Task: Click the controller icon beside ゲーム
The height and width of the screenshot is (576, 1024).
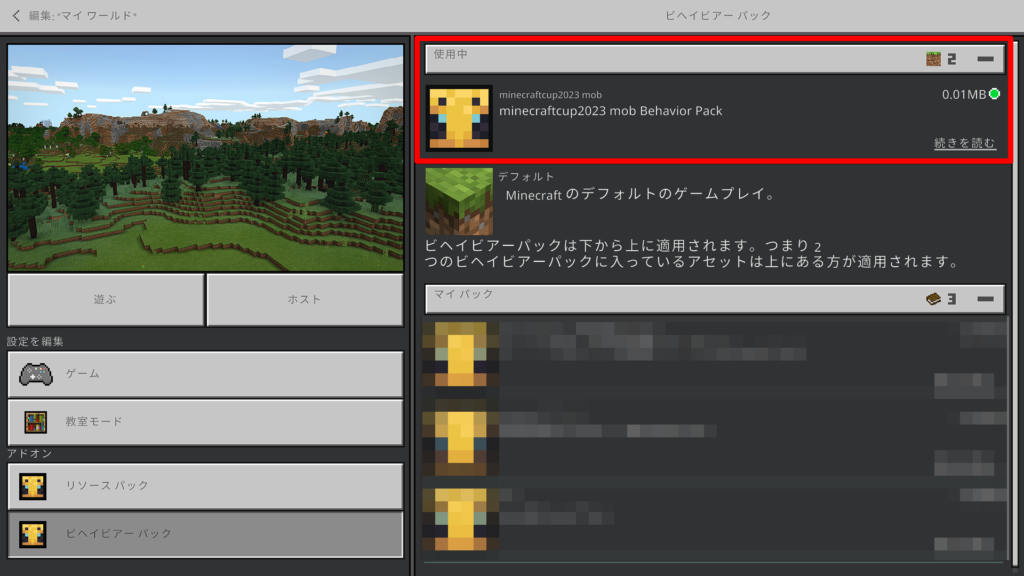Action: (x=35, y=374)
